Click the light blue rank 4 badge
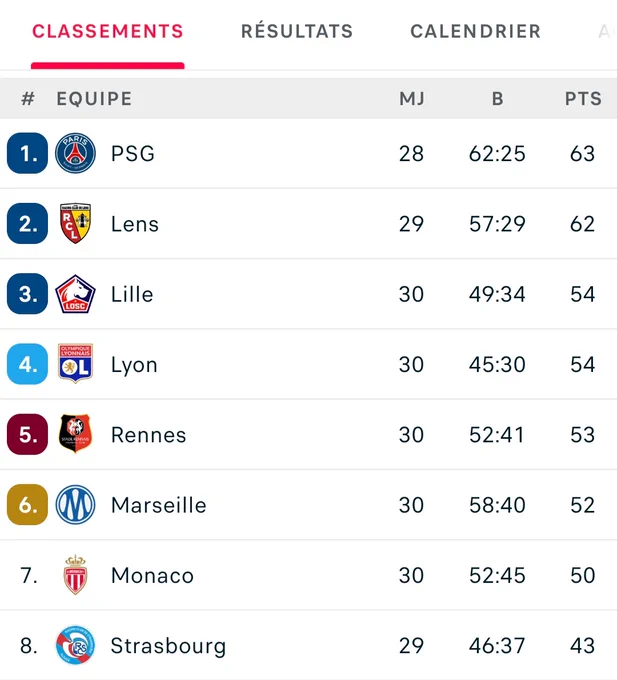This screenshot has height=680, width=617. 27,364
